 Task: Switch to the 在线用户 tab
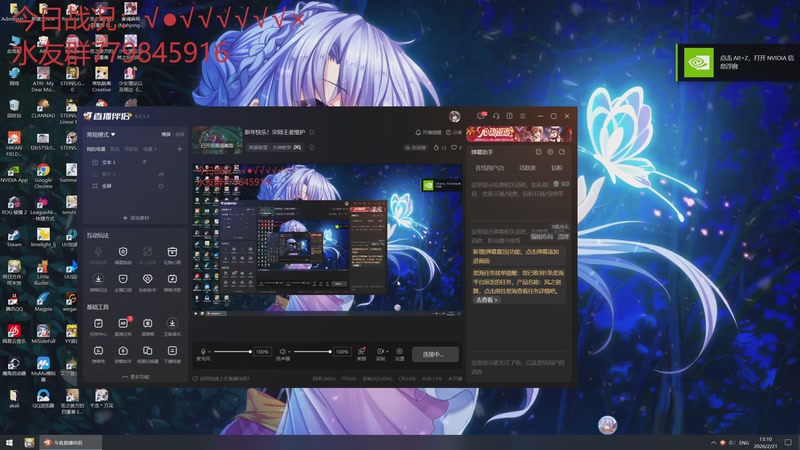pos(489,168)
